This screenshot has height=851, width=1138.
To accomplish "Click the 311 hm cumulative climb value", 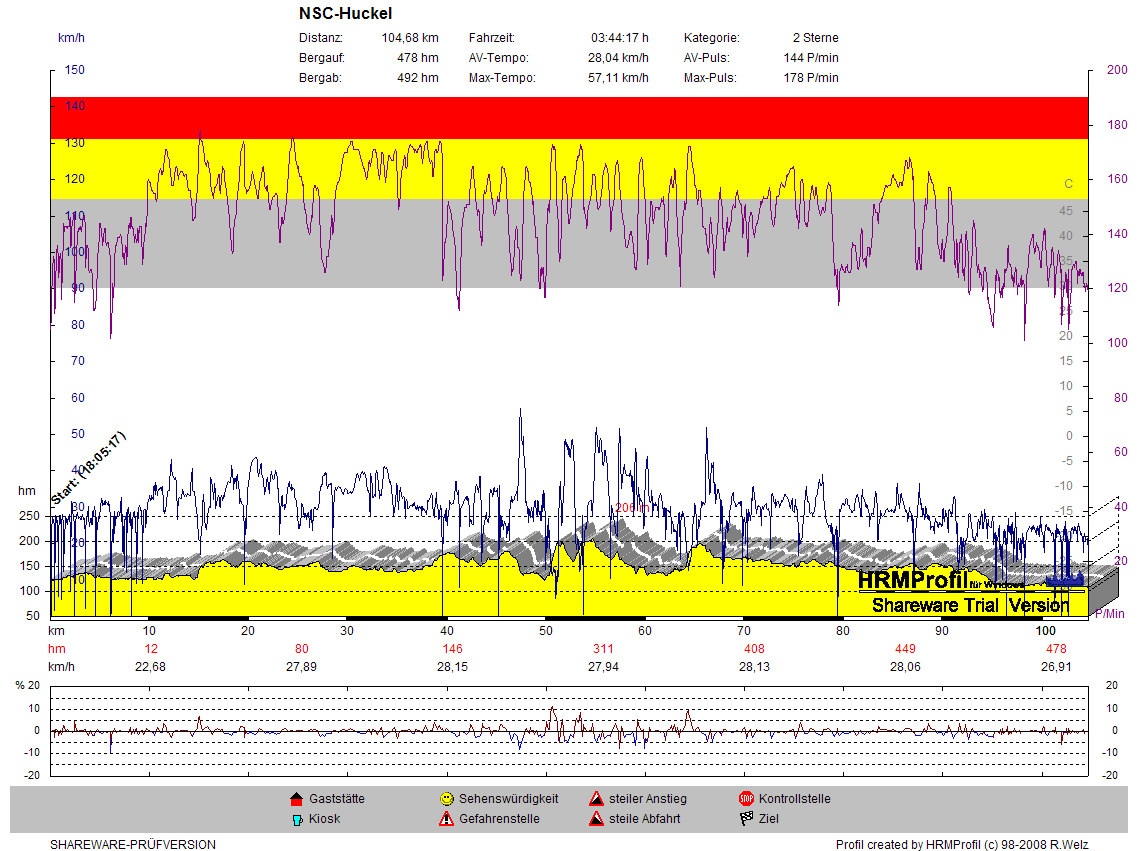I will (x=604, y=649).
